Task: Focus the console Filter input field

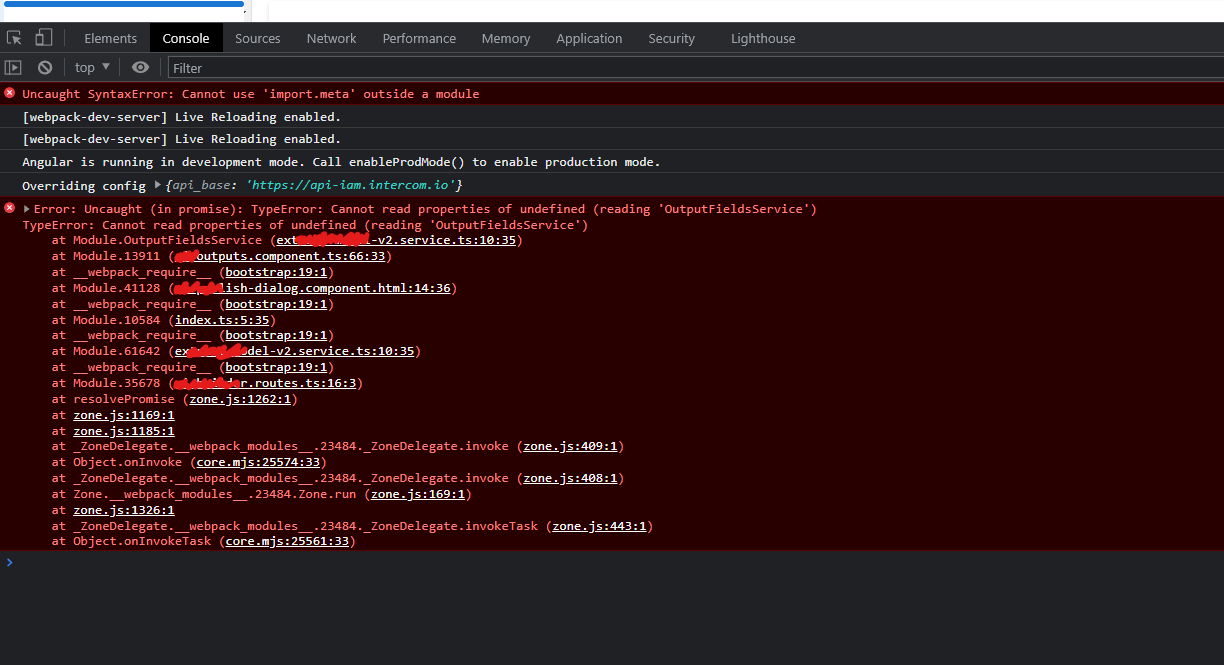Action: (694, 68)
